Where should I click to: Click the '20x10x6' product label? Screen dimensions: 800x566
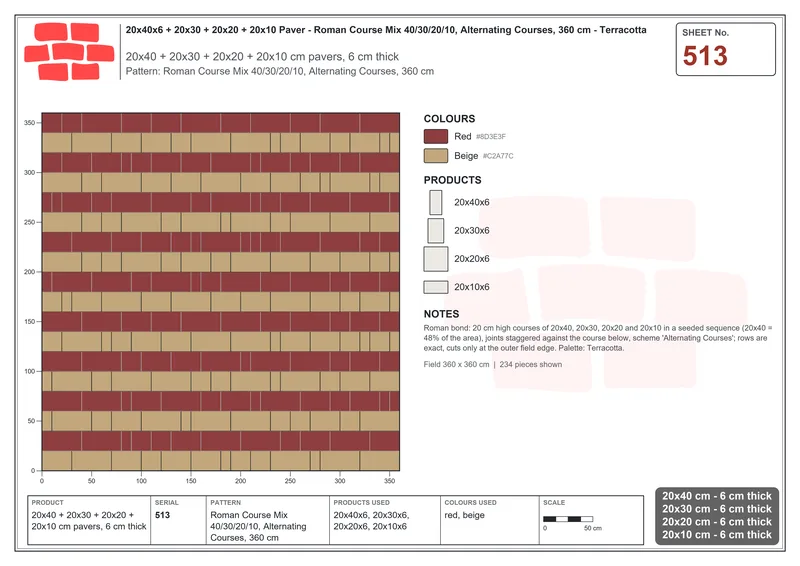[x=472, y=287]
